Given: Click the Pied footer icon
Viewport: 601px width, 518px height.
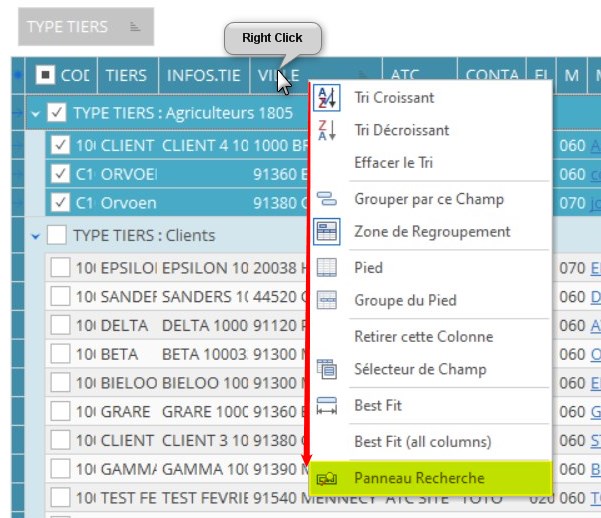Looking at the screenshot, I should pyautogui.click(x=326, y=268).
